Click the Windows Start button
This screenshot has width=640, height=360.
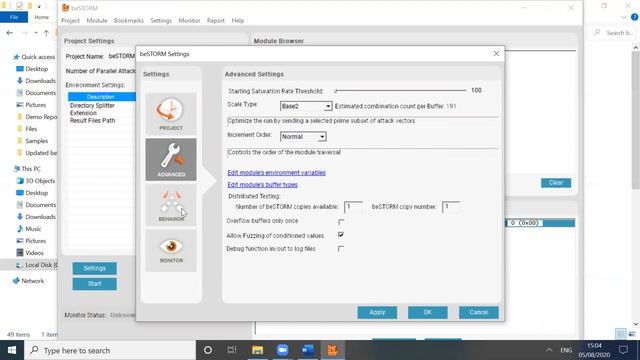click(12, 350)
